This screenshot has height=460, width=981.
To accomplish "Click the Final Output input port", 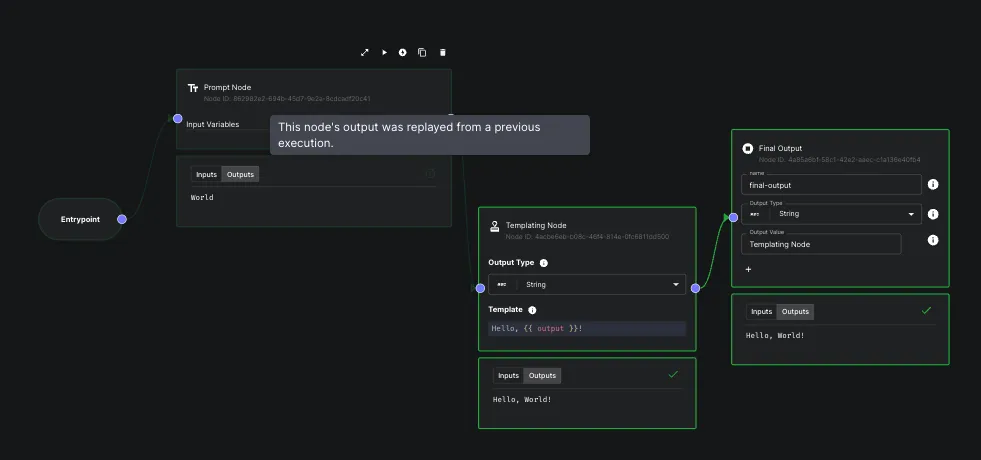I will (x=733, y=217).
